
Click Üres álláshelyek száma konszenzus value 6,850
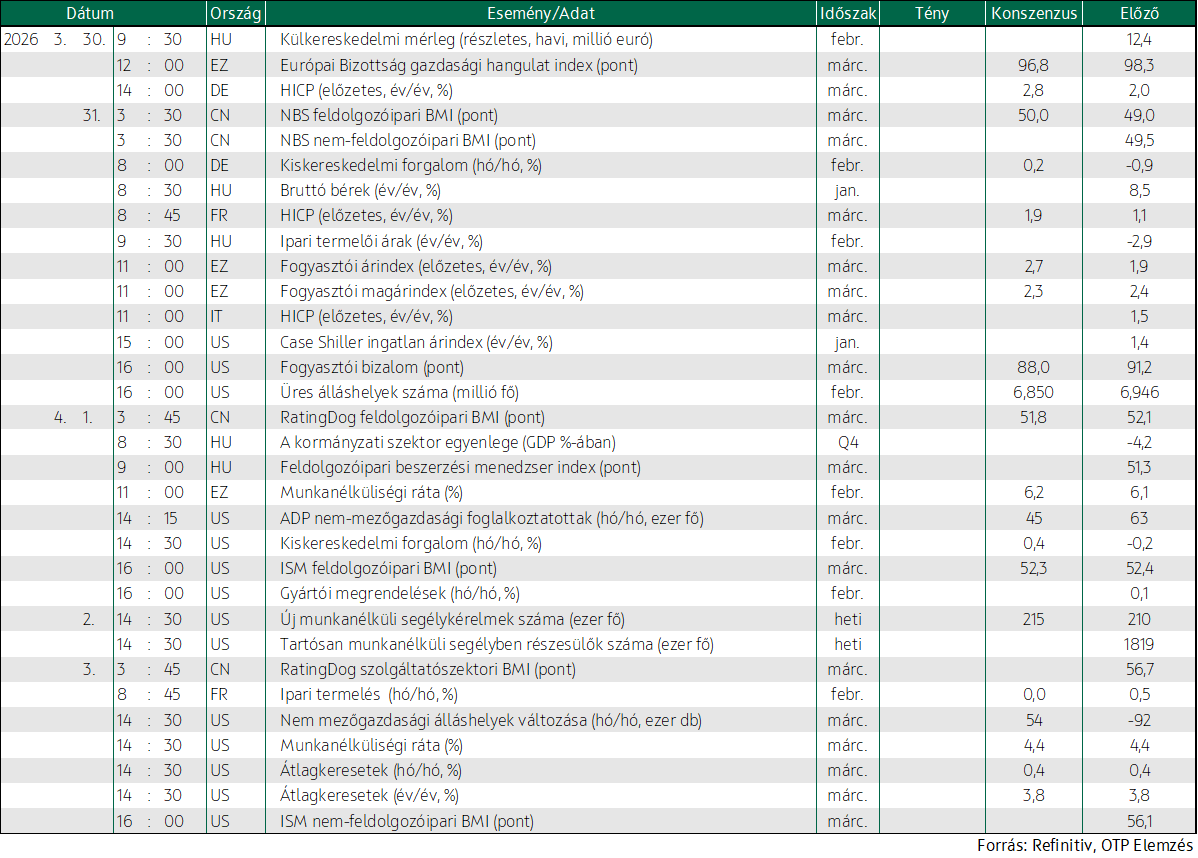point(1033,393)
